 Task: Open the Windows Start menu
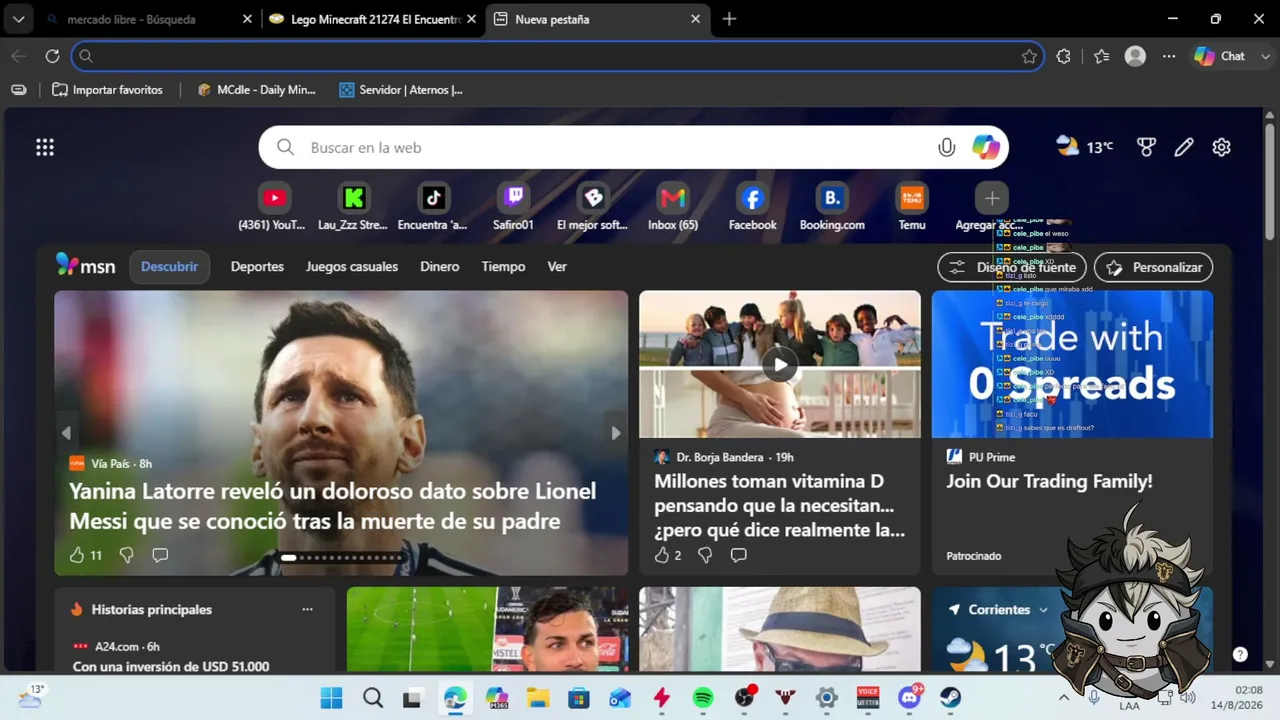[331, 698]
